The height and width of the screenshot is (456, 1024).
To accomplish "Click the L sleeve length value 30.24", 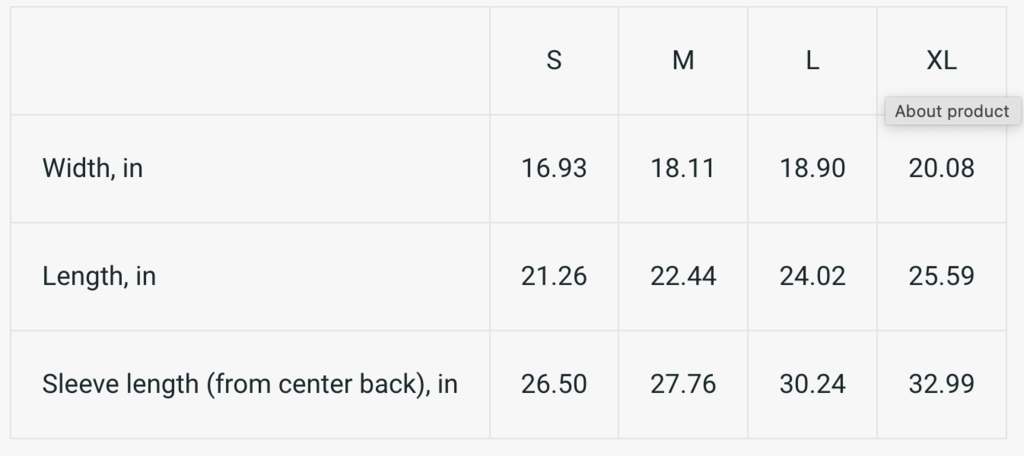I will pyautogui.click(x=812, y=384).
